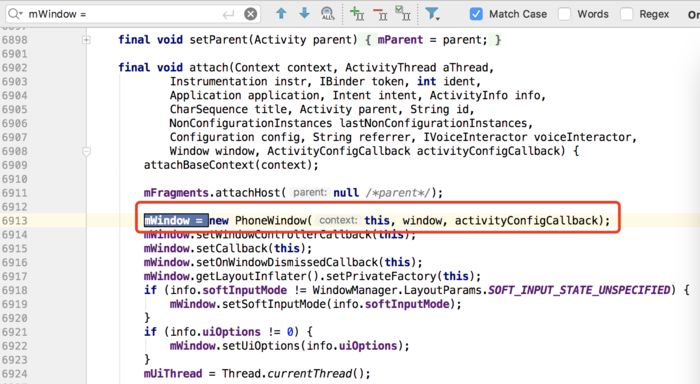Enable the Words checkbox

point(564,14)
